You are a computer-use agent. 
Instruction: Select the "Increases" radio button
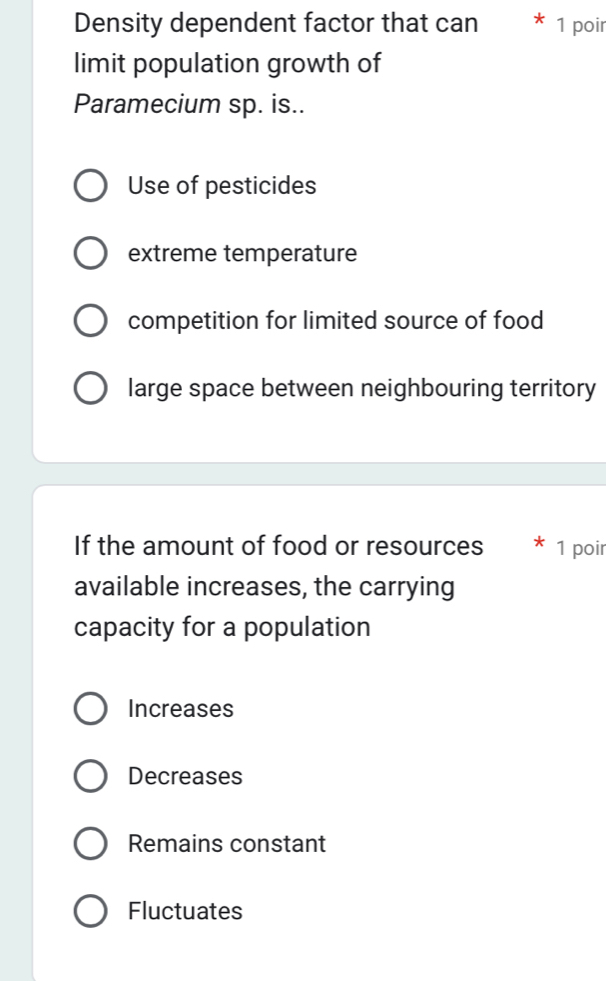(x=90, y=708)
